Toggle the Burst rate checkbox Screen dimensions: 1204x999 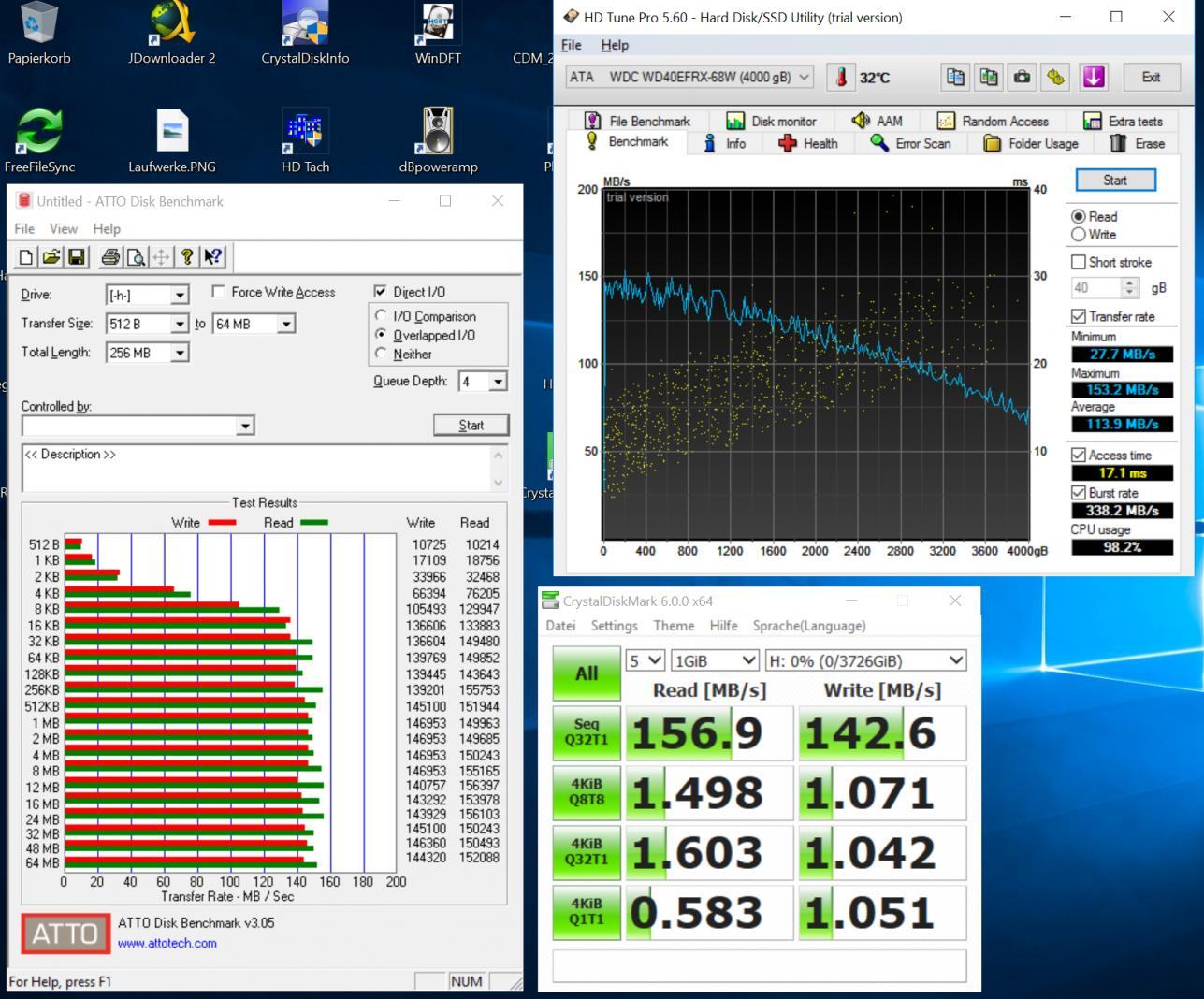pyautogui.click(x=1079, y=493)
